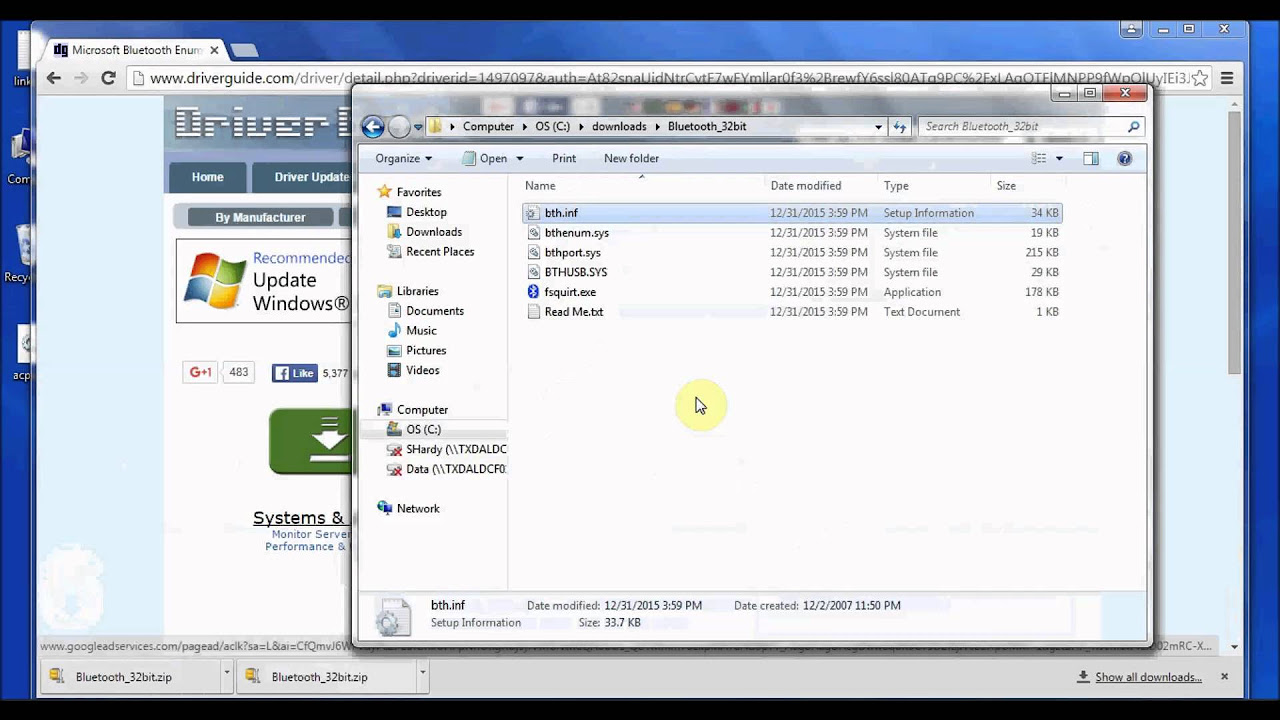Close the Microsoft Bluetooth Enum Chrome tab
Image resolution: width=1280 pixels, height=720 pixels.
click(x=214, y=50)
